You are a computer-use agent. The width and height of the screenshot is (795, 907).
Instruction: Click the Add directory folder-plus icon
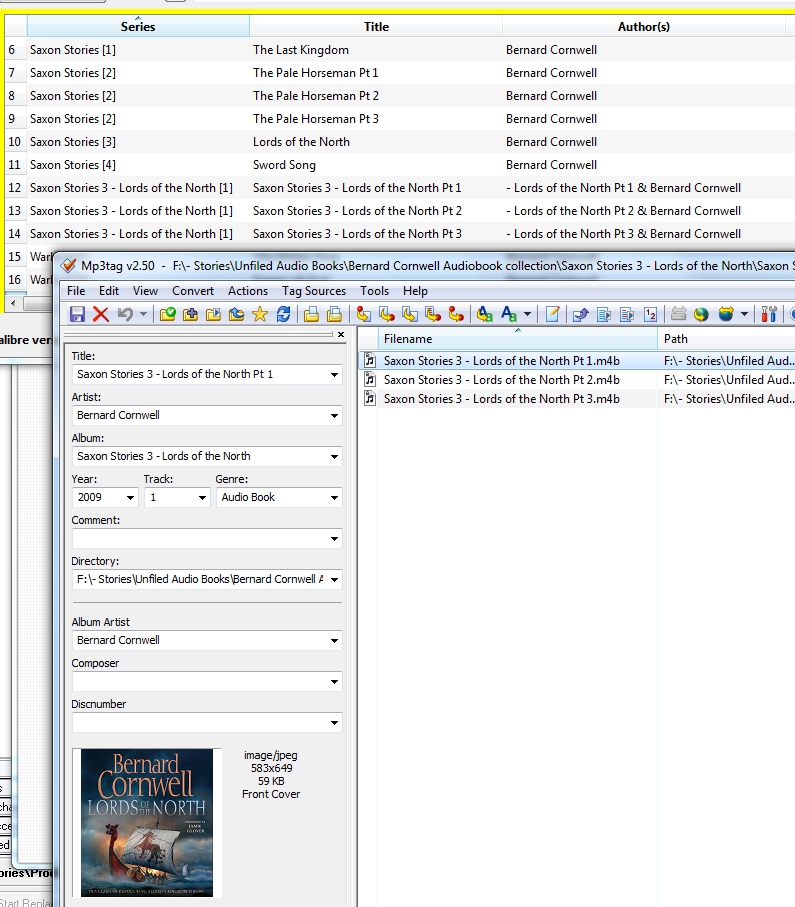coord(190,314)
